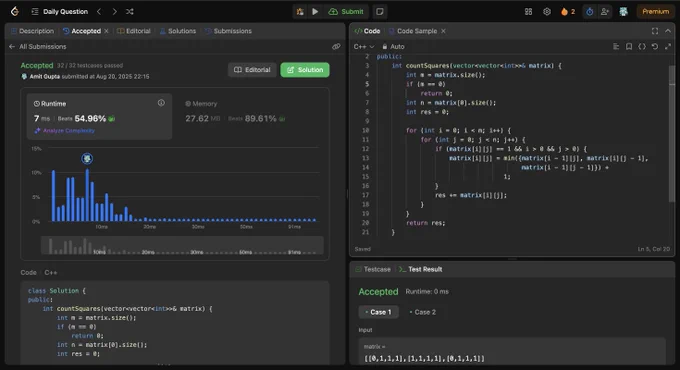Click Analyze Complexity
The height and width of the screenshot is (370, 680).
(65, 131)
